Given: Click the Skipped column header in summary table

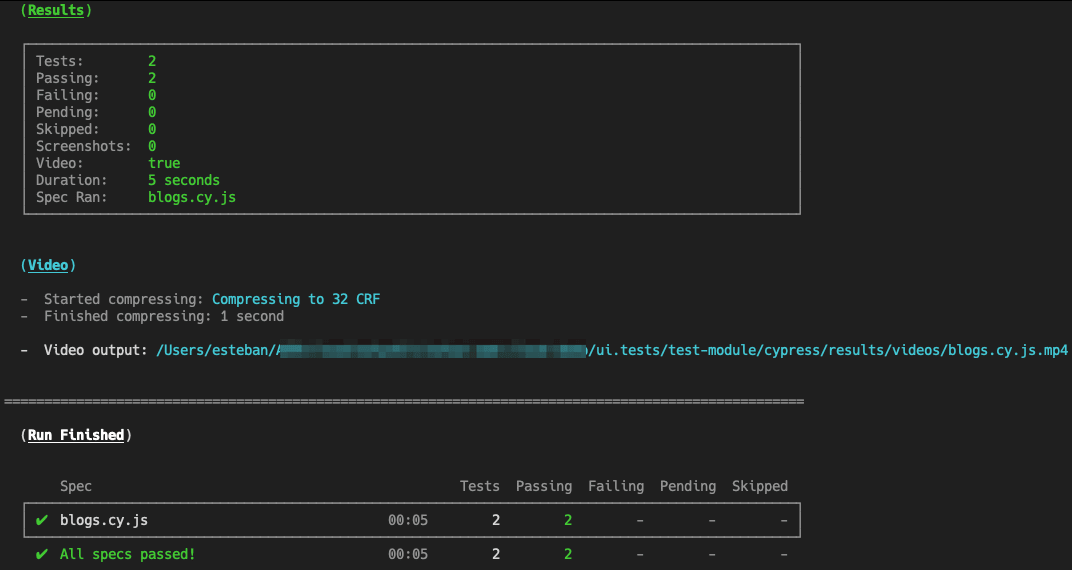Looking at the screenshot, I should coord(760,487).
